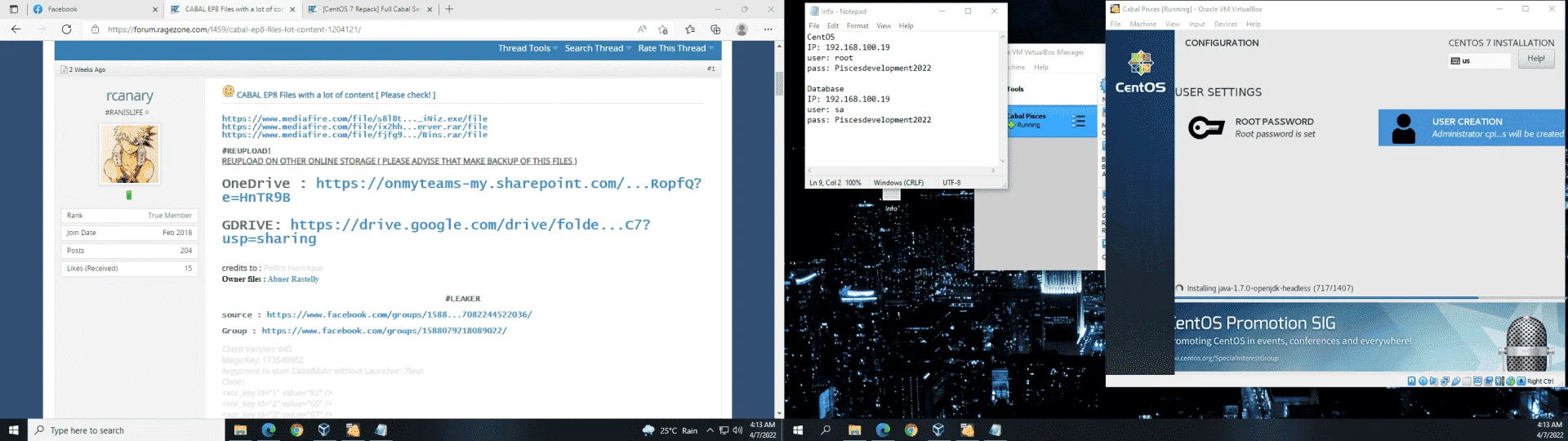
Task: Open the Edge profile icon
Action: [742, 29]
